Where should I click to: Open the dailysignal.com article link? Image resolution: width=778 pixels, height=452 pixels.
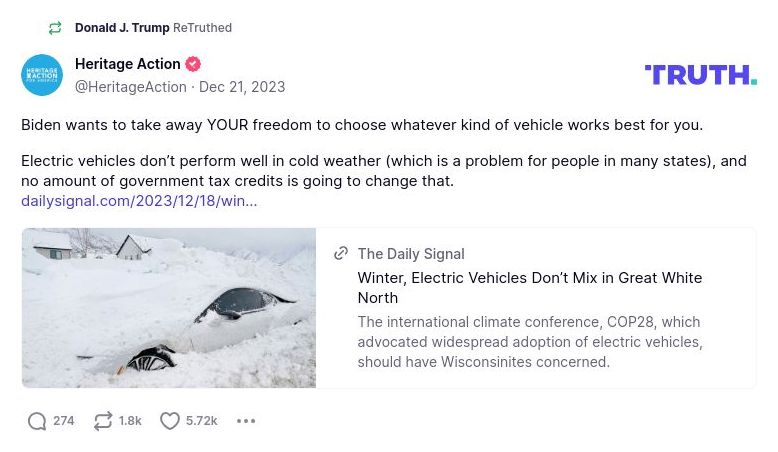click(x=139, y=201)
